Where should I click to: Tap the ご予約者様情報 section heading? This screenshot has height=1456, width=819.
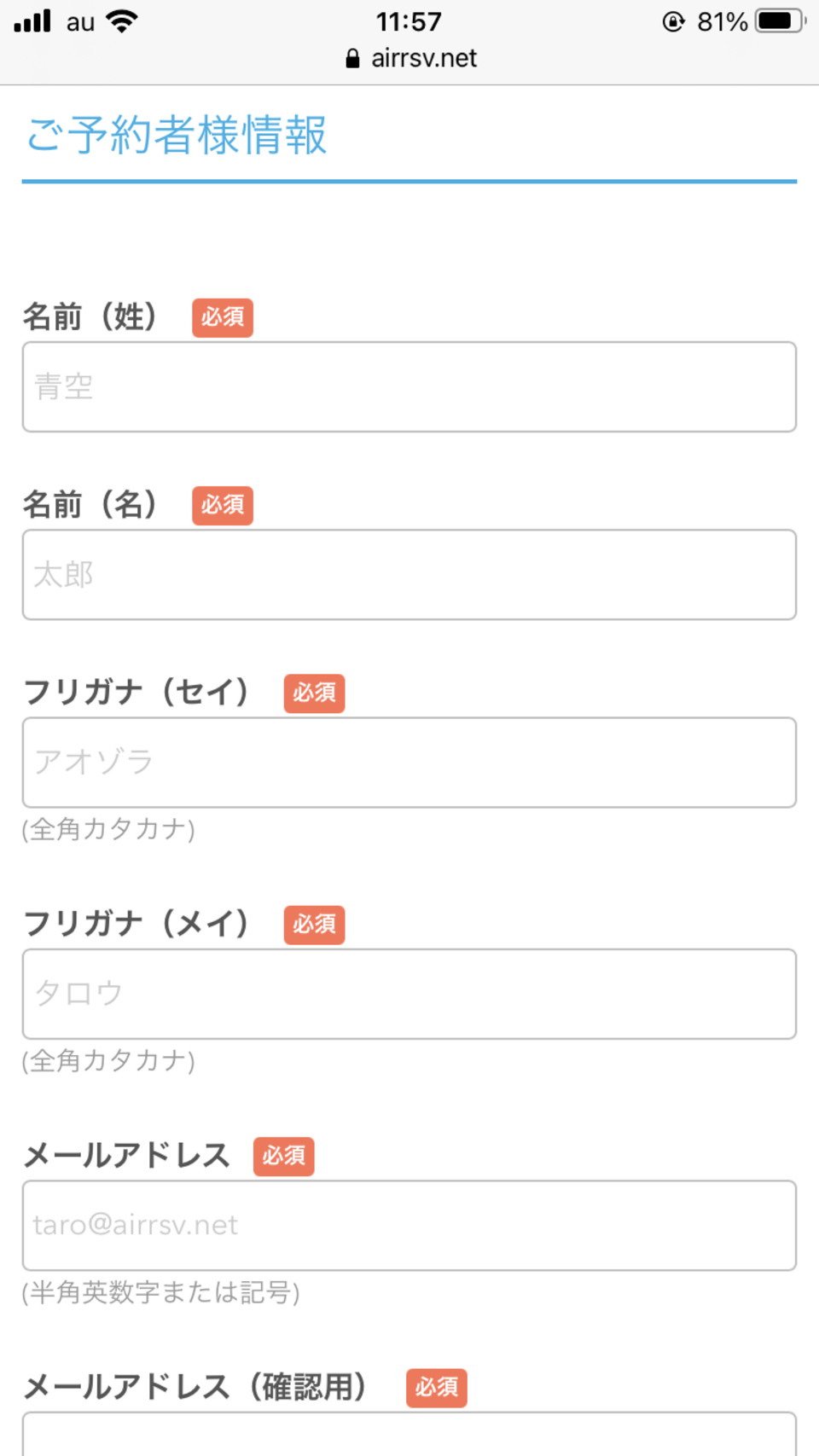(177, 135)
